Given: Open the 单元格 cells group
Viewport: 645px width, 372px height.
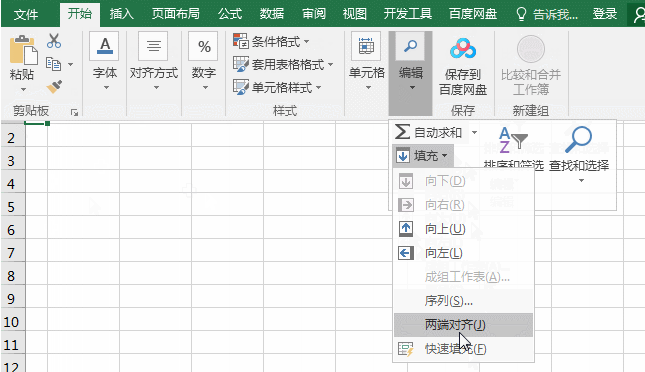Looking at the screenshot, I should pyautogui.click(x=367, y=62).
